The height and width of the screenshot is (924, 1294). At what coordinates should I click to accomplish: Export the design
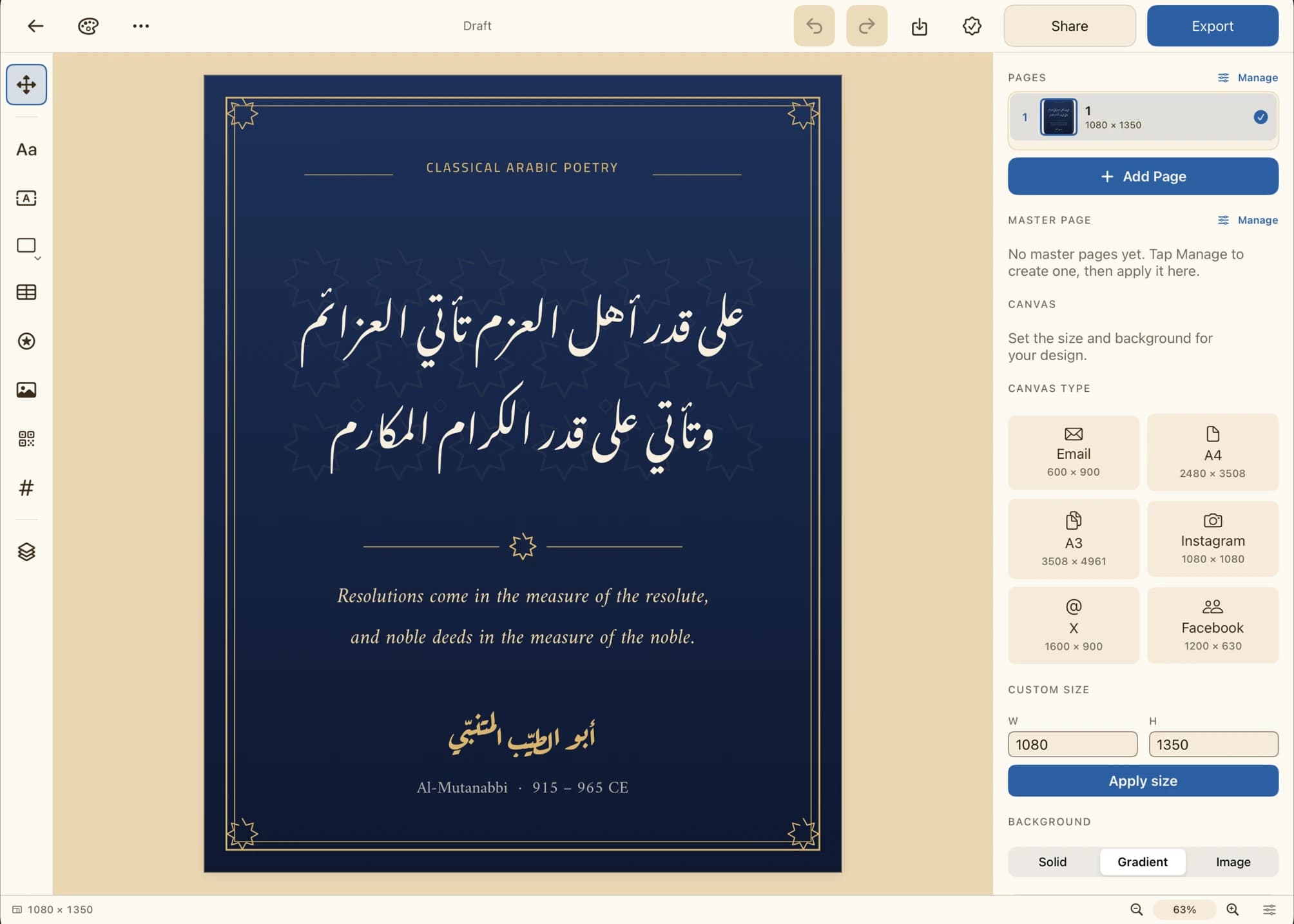click(1212, 26)
